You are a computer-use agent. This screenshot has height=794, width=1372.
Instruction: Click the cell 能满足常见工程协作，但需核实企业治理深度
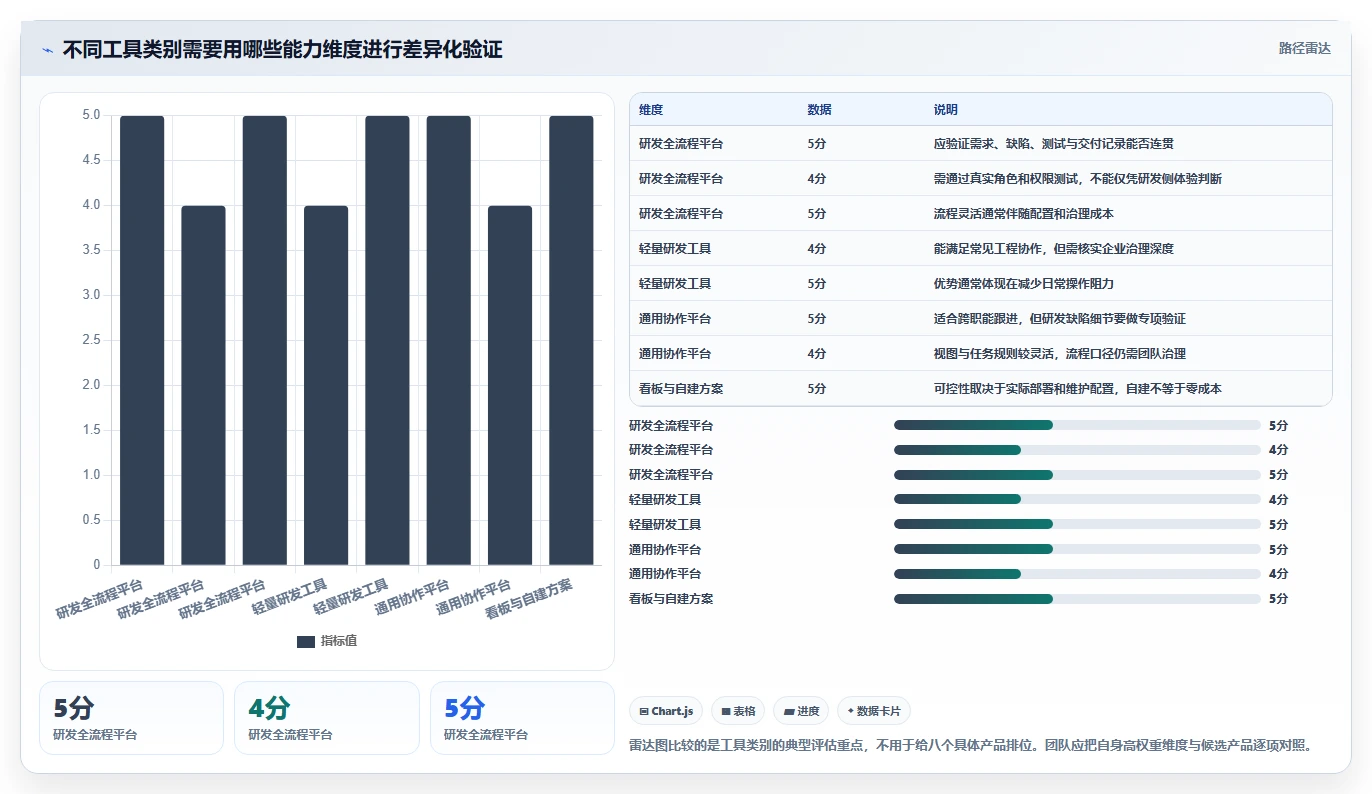coord(1054,249)
